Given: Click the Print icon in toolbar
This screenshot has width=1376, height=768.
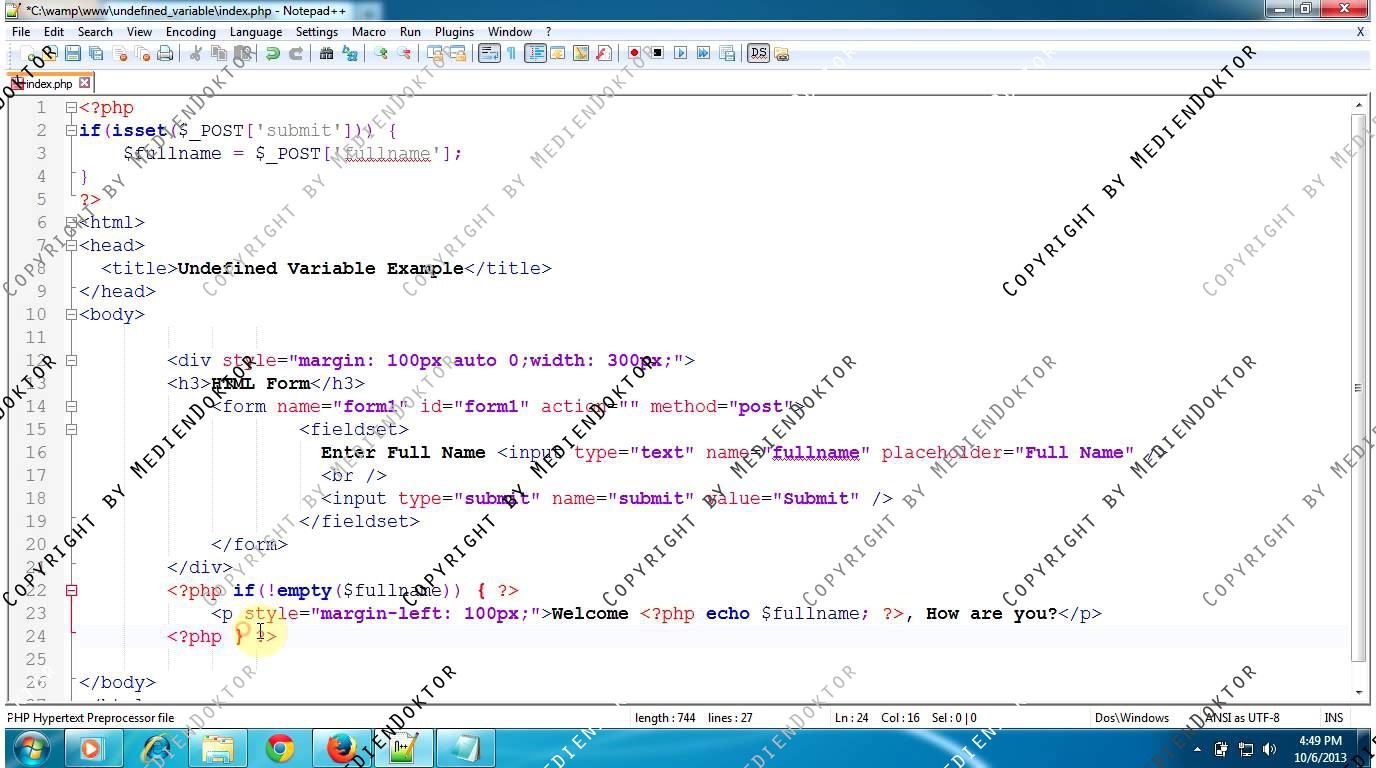Looking at the screenshot, I should (165, 54).
